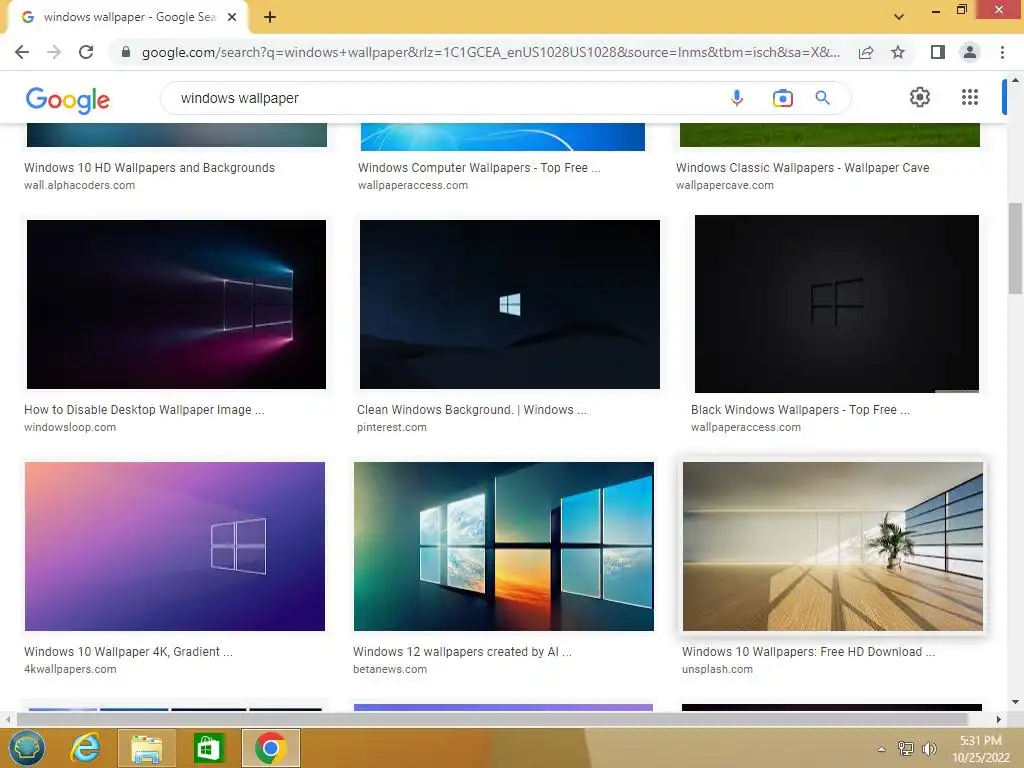Open wall.alphacoders.com source link
The width and height of the screenshot is (1024, 768).
(x=80, y=185)
